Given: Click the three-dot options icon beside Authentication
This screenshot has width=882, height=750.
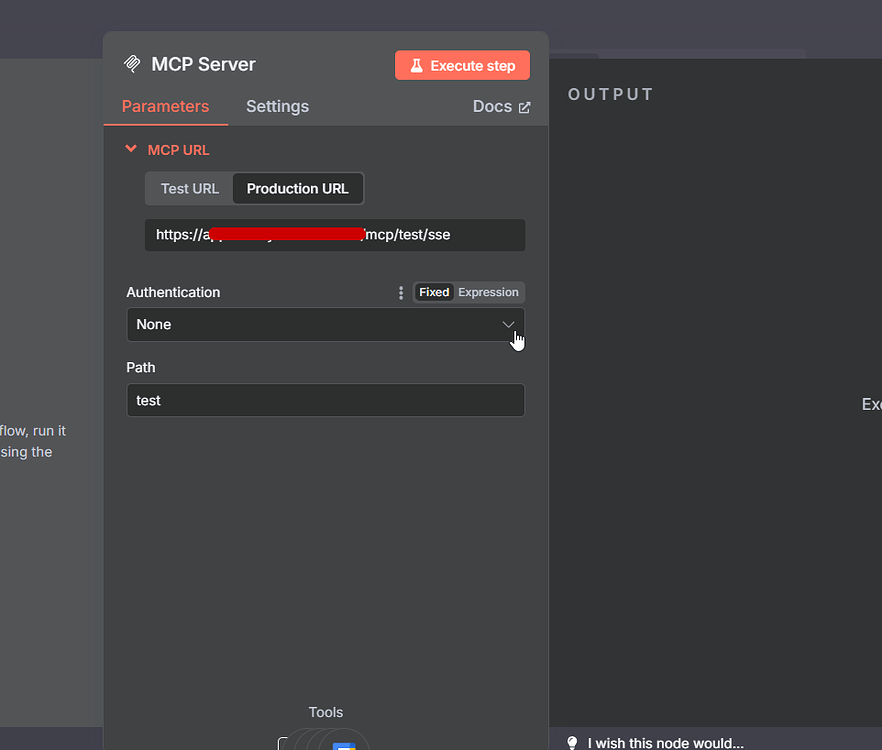Looking at the screenshot, I should click(400, 292).
